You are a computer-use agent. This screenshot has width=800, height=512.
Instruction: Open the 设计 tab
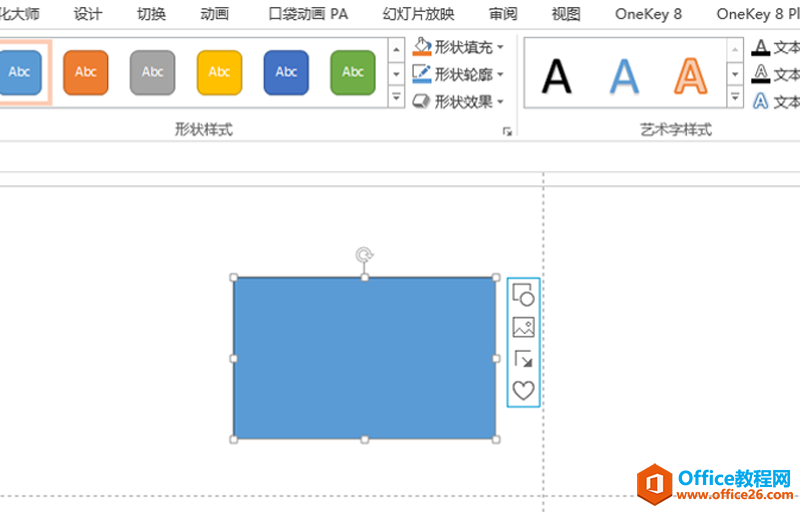click(x=88, y=14)
